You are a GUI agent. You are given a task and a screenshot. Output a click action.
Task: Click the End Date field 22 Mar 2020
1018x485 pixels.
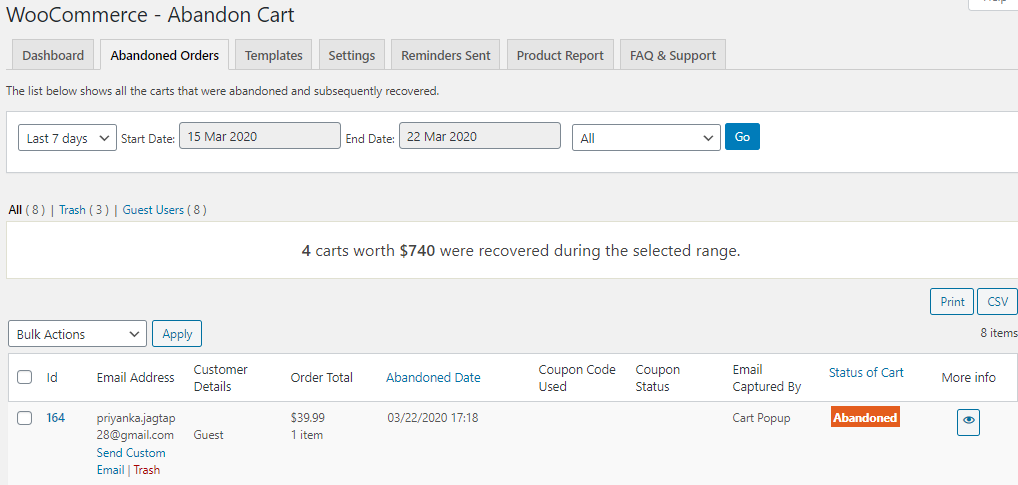(x=480, y=136)
